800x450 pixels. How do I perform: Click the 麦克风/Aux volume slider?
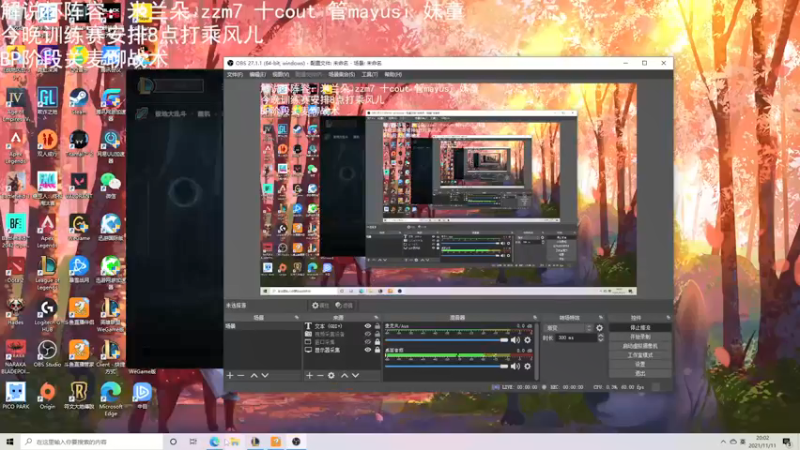447,340
